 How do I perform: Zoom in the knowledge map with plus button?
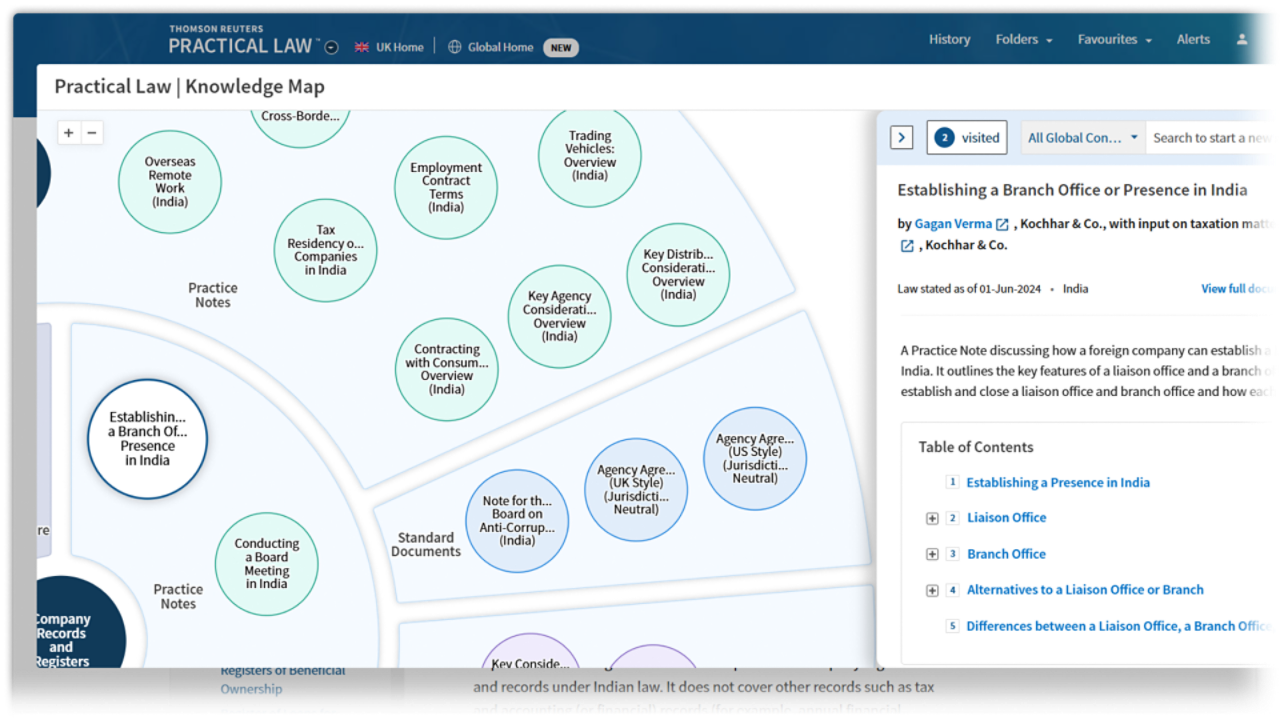(68, 133)
